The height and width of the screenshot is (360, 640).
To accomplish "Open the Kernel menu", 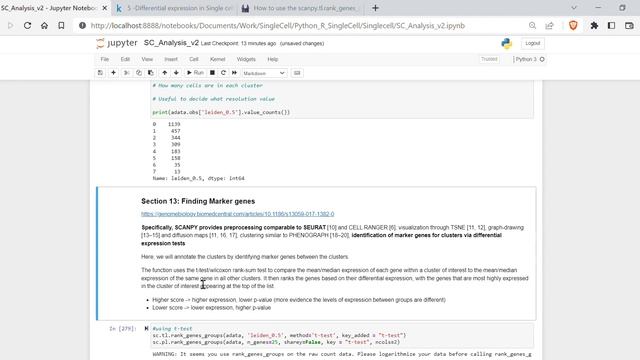I will click(x=218, y=59).
